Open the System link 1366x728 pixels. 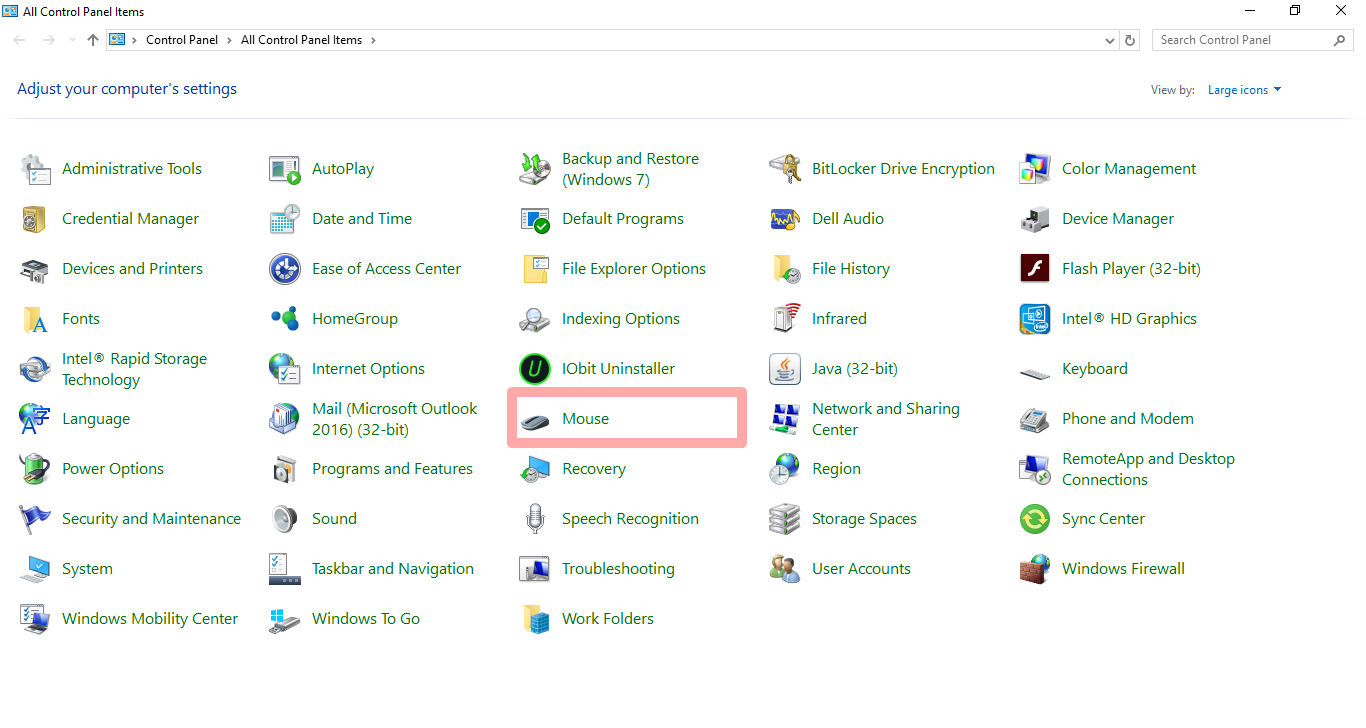click(x=87, y=569)
